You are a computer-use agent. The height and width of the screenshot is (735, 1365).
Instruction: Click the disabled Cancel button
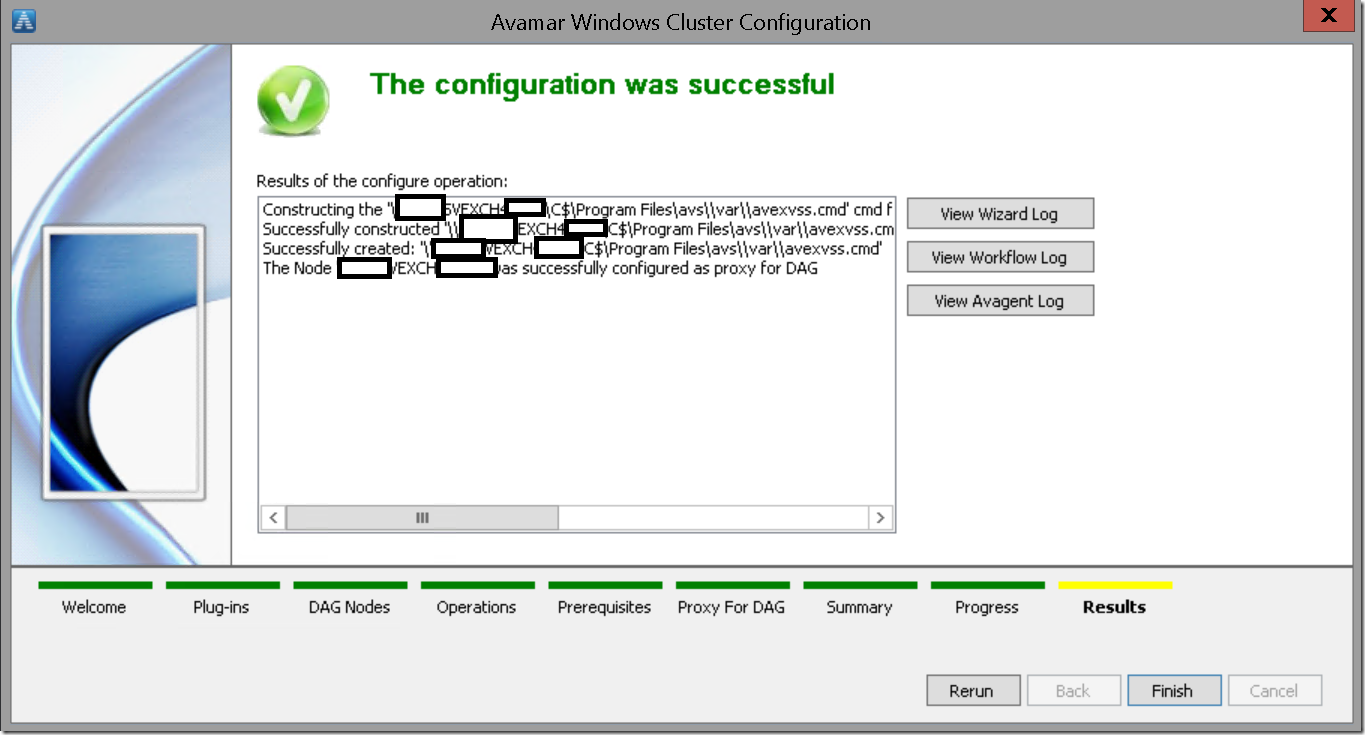[x=1274, y=691]
